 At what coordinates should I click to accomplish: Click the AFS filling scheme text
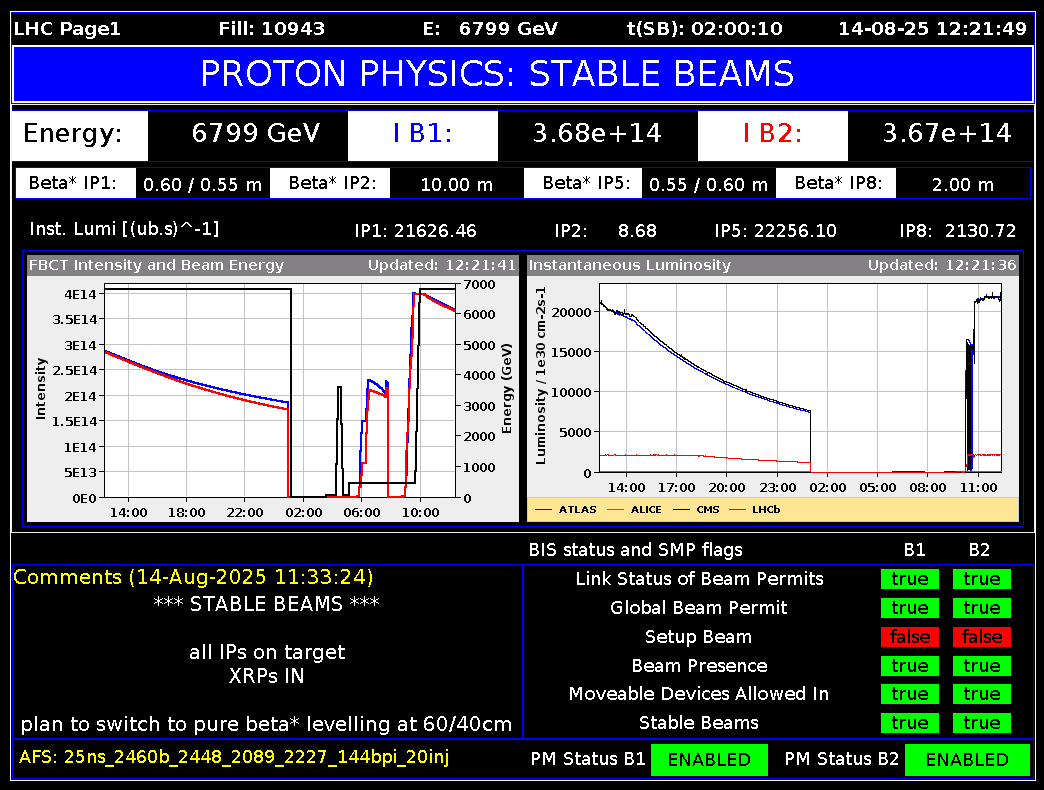pos(234,757)
